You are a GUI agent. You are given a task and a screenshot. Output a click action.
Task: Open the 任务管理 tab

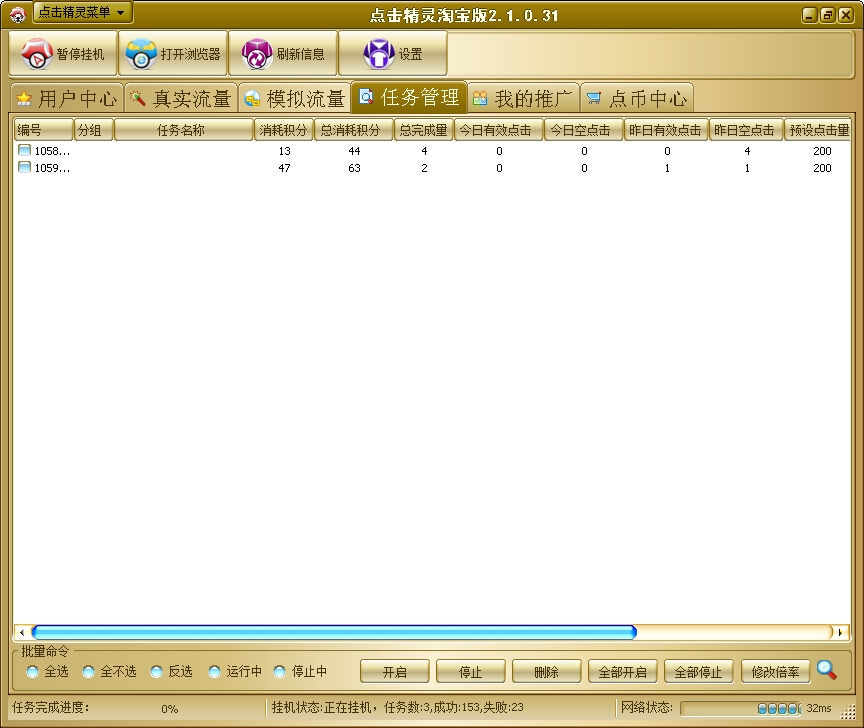(409, 98)
